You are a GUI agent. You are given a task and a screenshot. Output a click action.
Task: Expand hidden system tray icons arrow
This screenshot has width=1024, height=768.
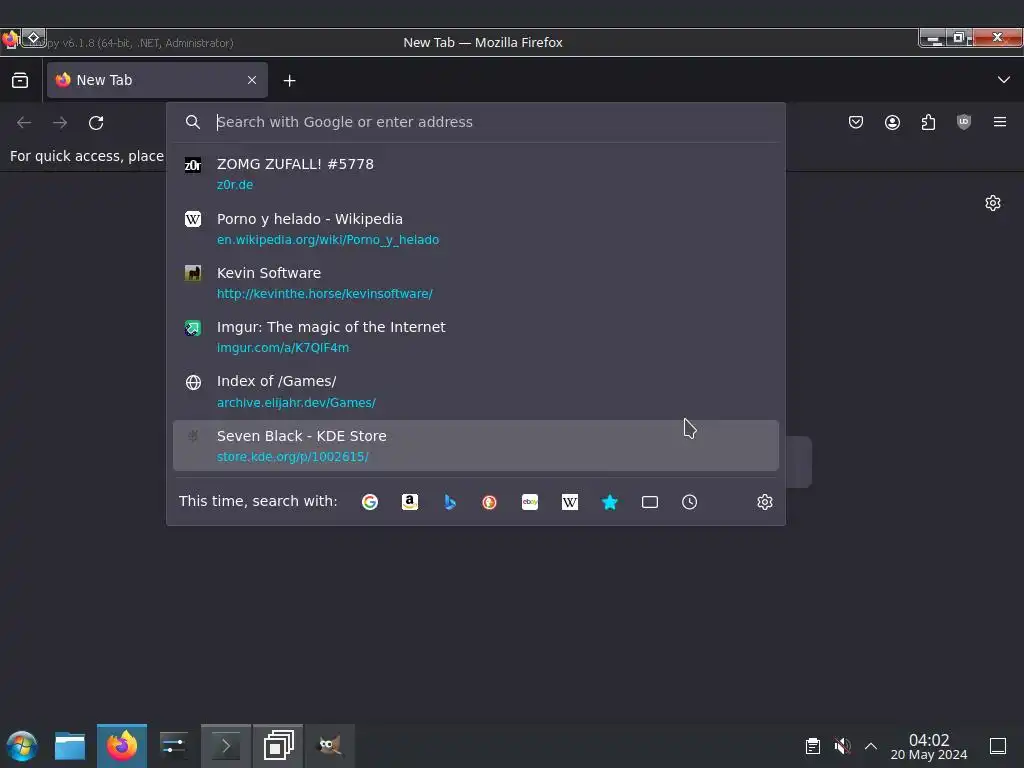coord(871,746)
